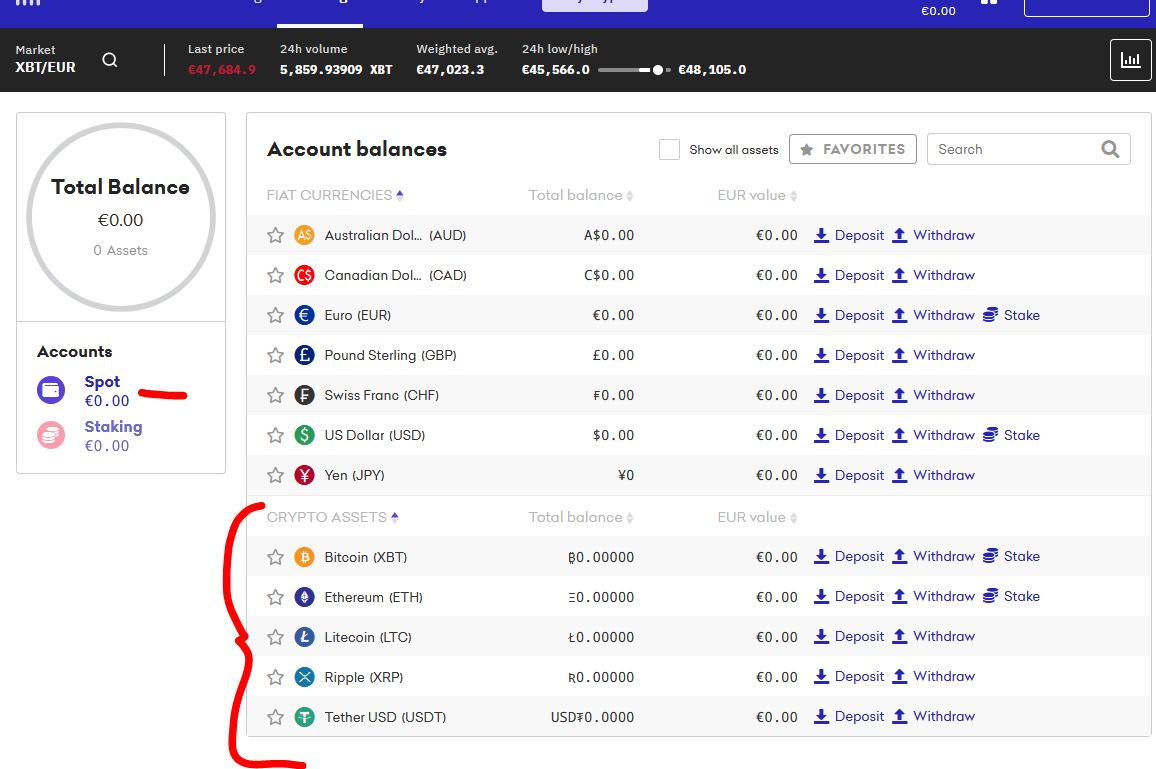Viewport: 1156px width, 769px height.
Task: Toggle favorite star for Euro
Action: (276, 315)
